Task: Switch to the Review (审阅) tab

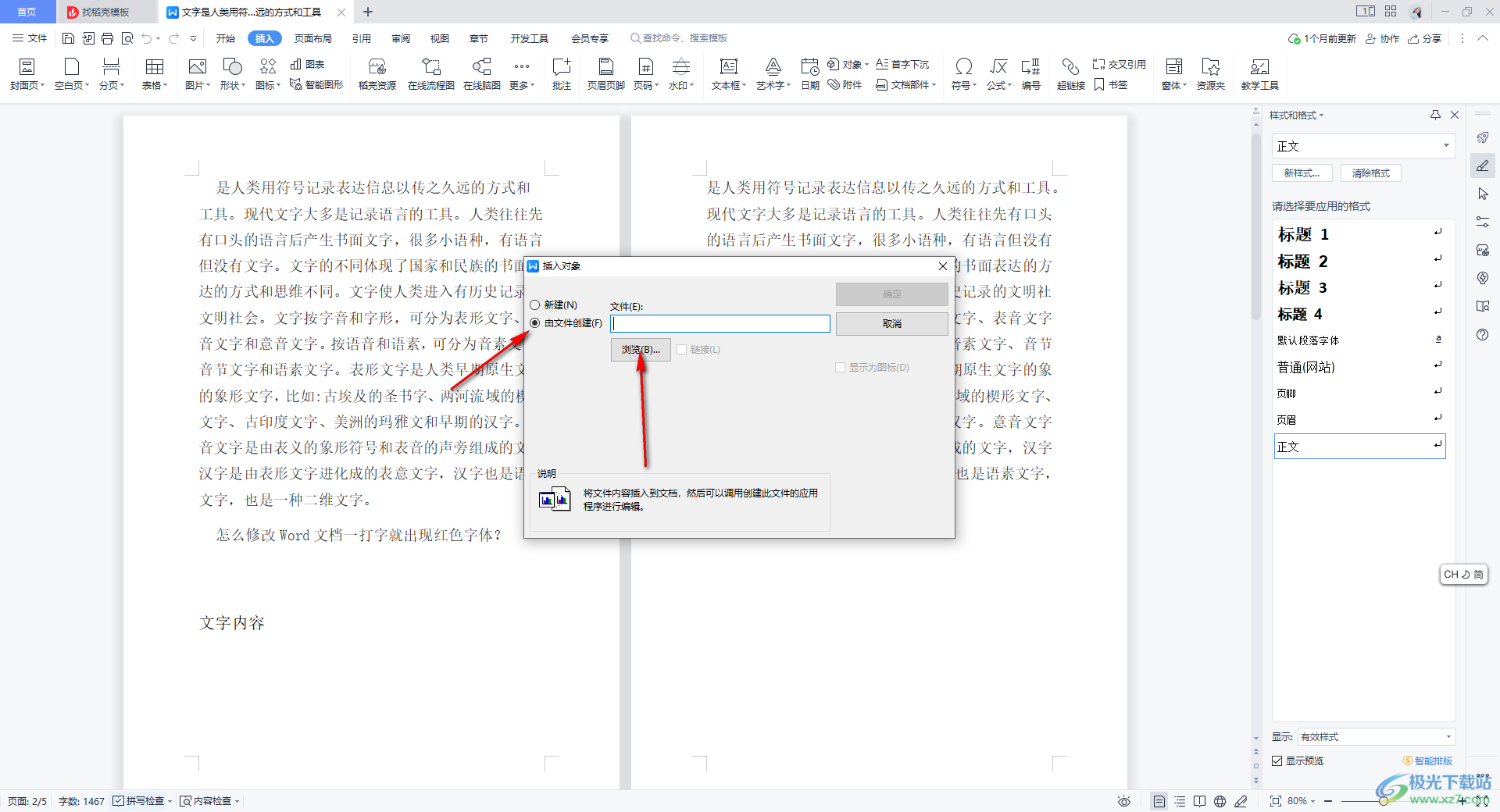Action: 401,38
